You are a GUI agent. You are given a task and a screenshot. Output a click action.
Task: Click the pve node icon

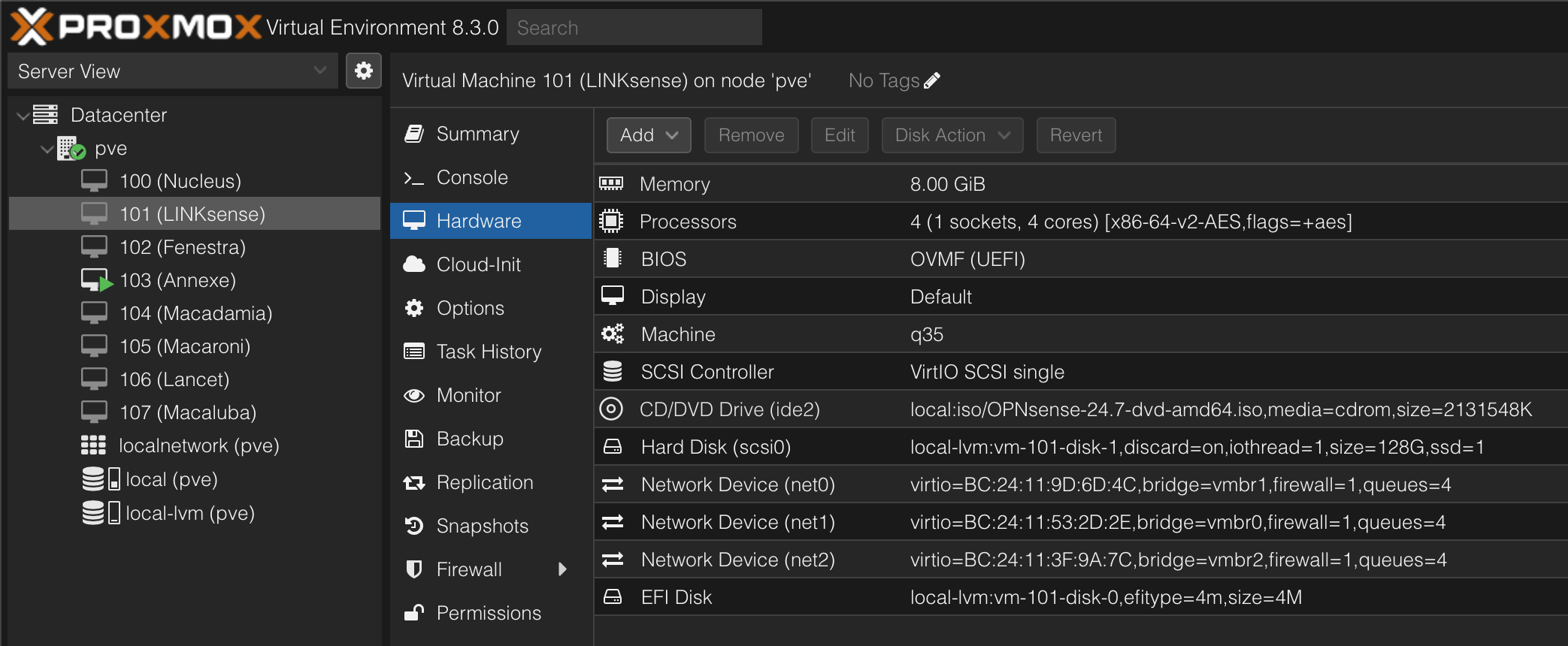71,148
